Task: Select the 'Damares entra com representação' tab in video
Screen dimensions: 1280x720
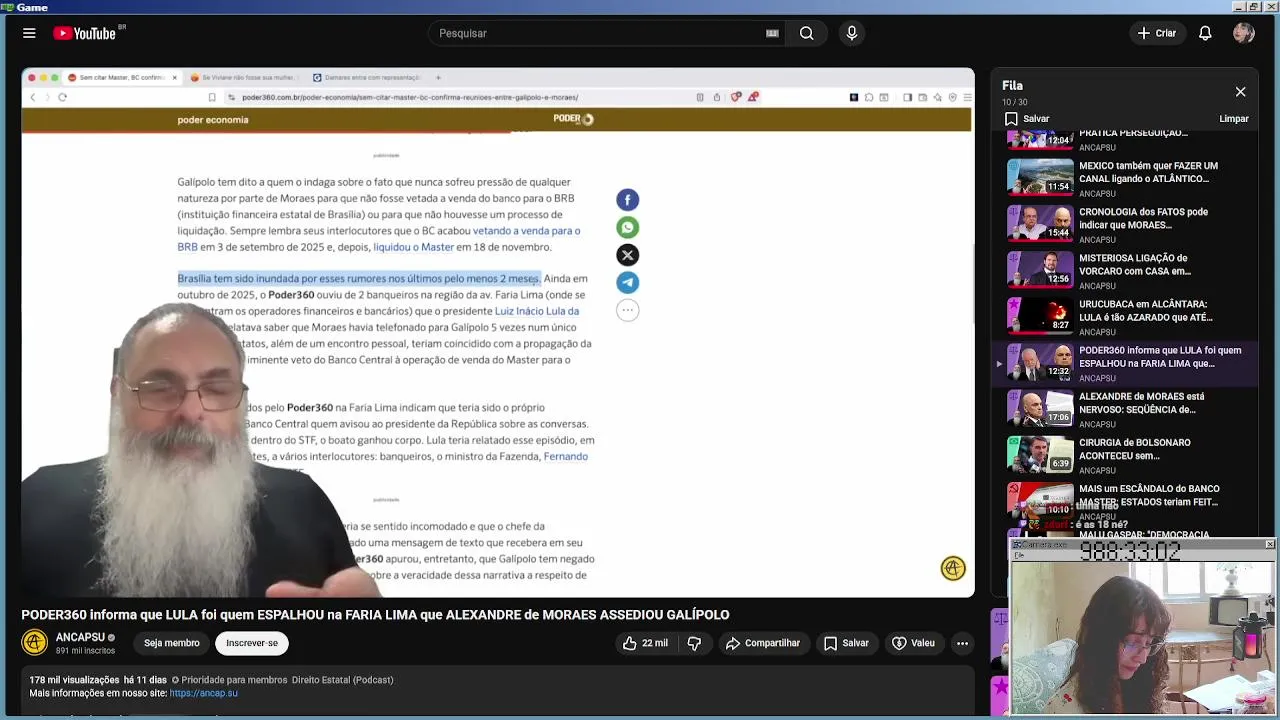Action: tap(367, 77)
